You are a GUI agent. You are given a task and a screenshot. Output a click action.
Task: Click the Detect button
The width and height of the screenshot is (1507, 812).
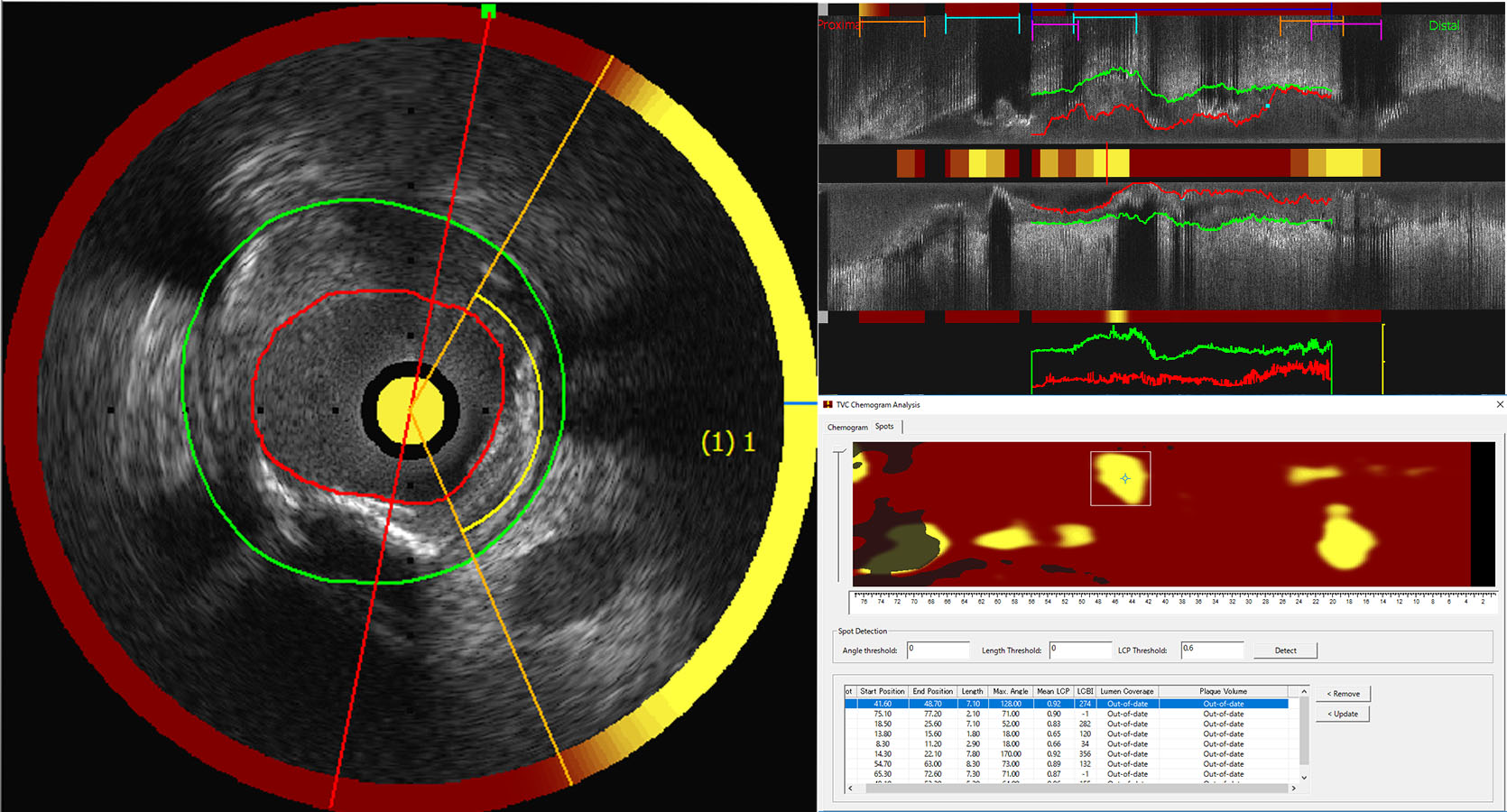pyautogui.click(x=1285, y=651)
